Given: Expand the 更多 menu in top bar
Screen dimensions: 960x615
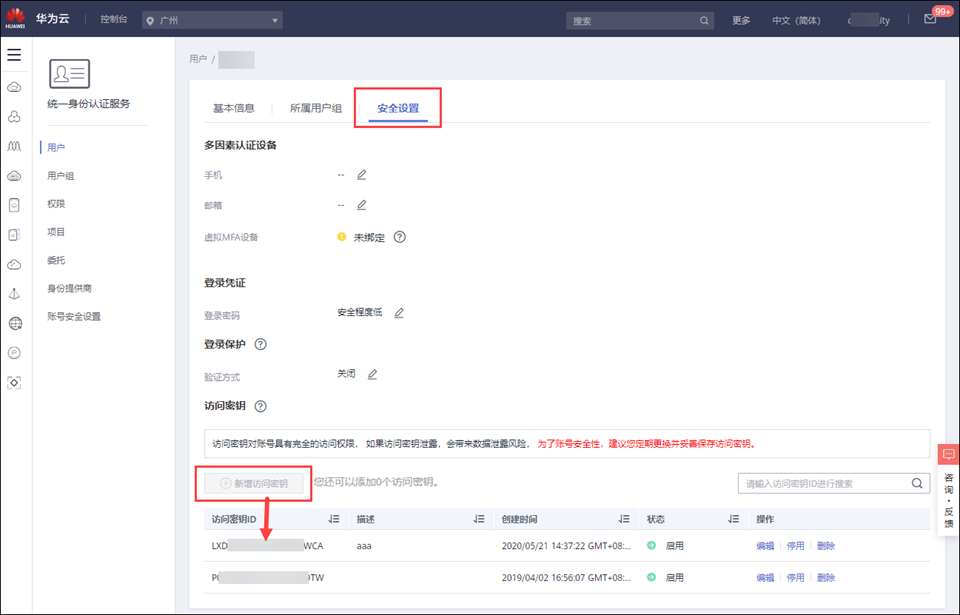Looking at the screenshot, I should pyautogui.click(x=741, y=20).
